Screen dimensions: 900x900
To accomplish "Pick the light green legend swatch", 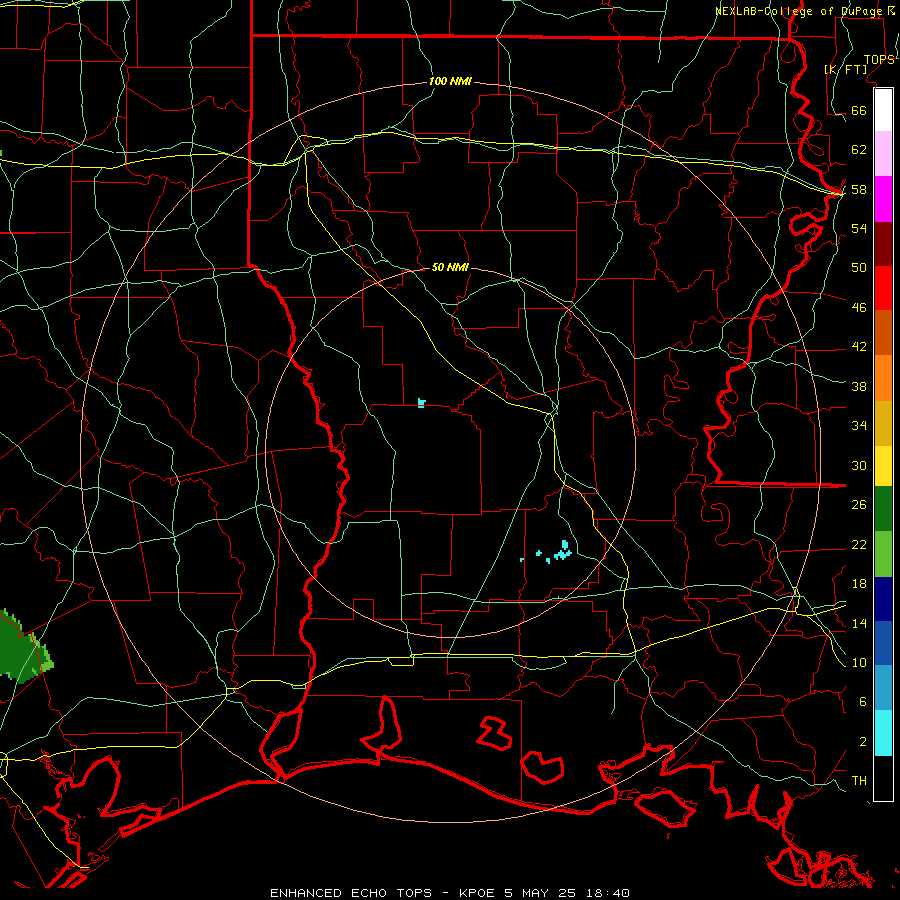I will click(x=883, y=554).
